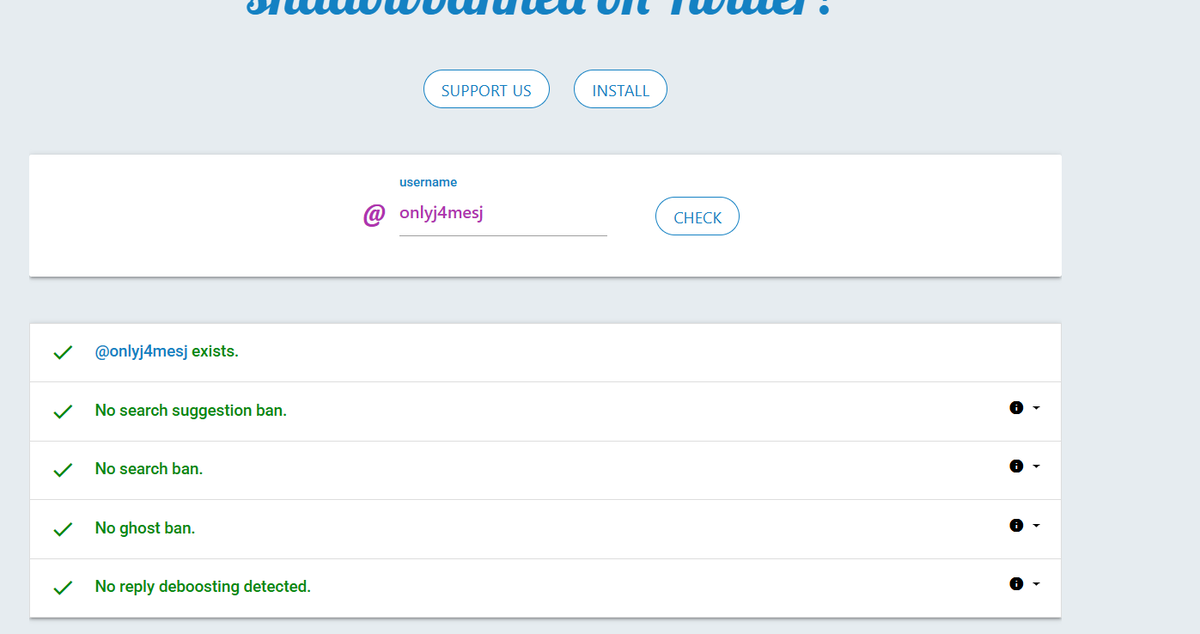This screenshot has height=634, width=1200.
Task: Click the INSTALL button
Action: coord(620,90)
